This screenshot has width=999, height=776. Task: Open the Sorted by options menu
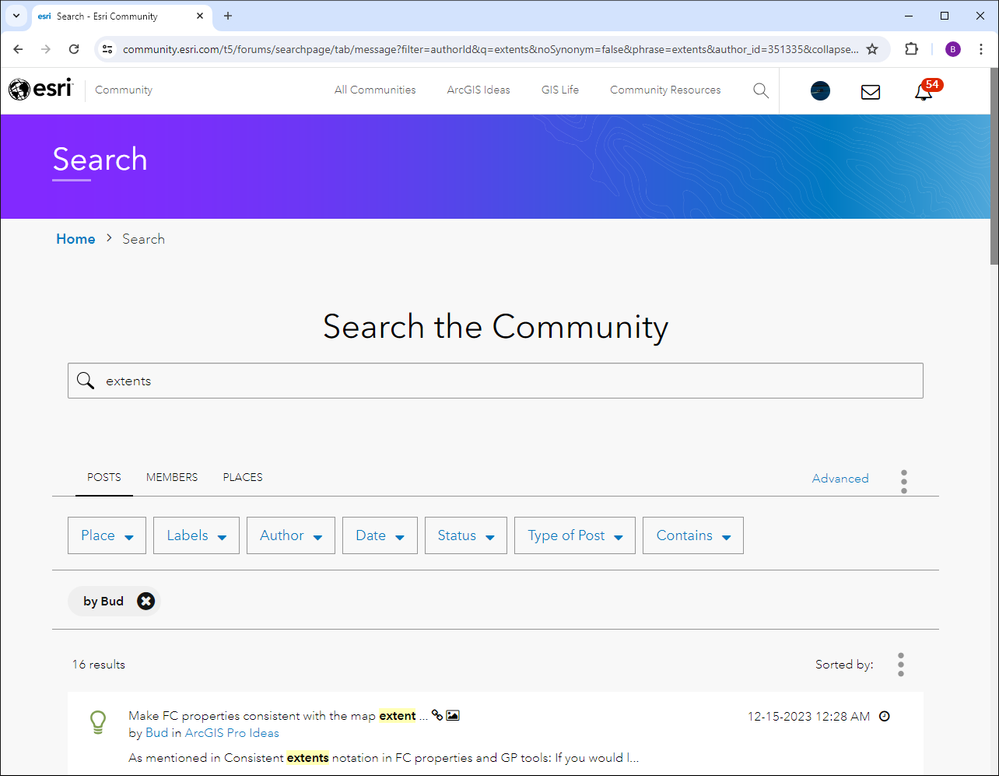[x=900, y=665]
